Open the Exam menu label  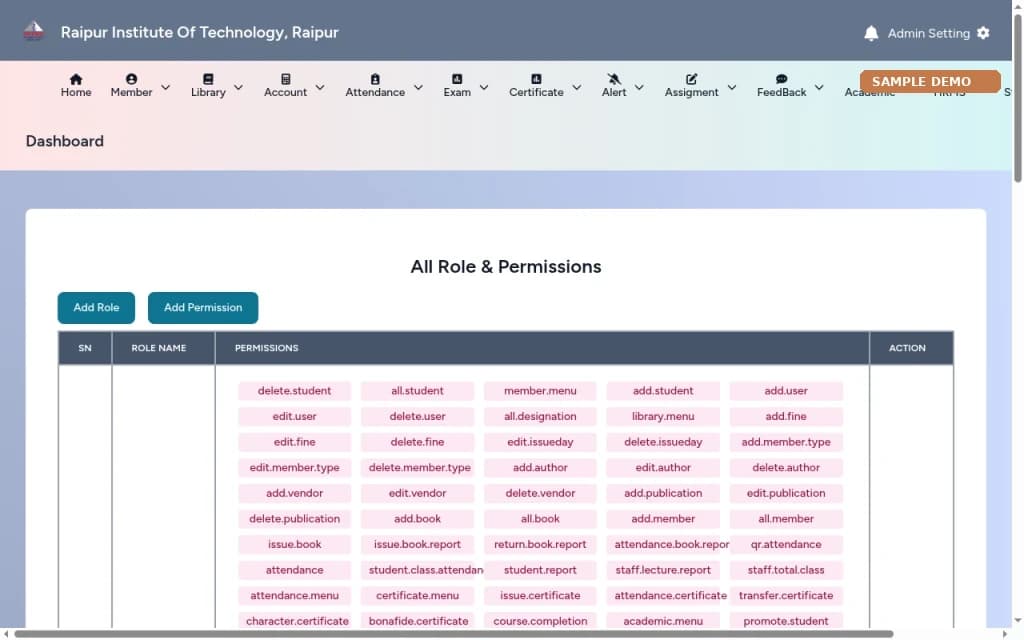pos(457,93)
